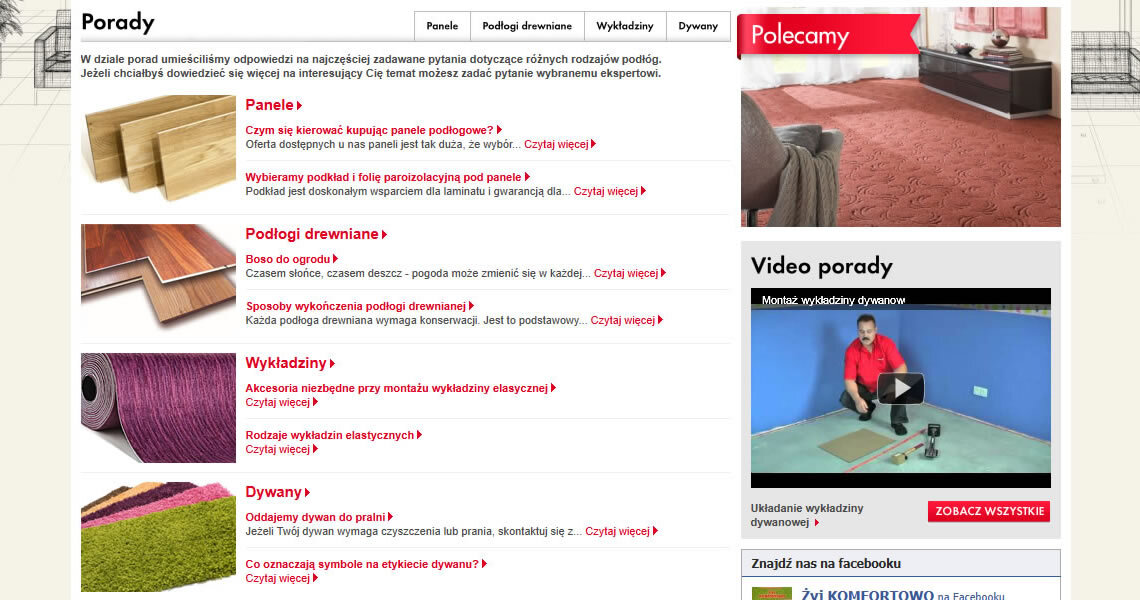
Task: Open the hardwood floor planks image
Action: (x=158, y=278)
